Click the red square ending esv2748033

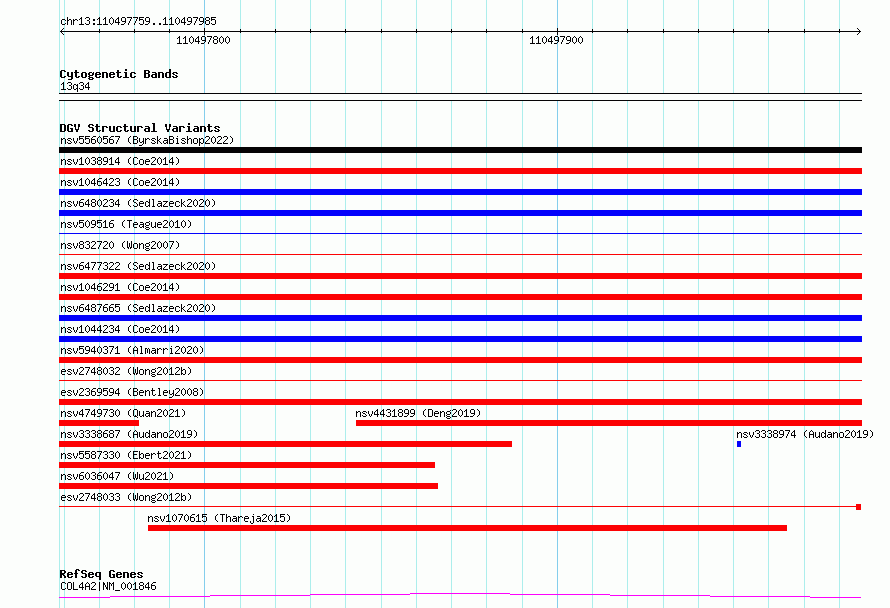tap(859, 507)
